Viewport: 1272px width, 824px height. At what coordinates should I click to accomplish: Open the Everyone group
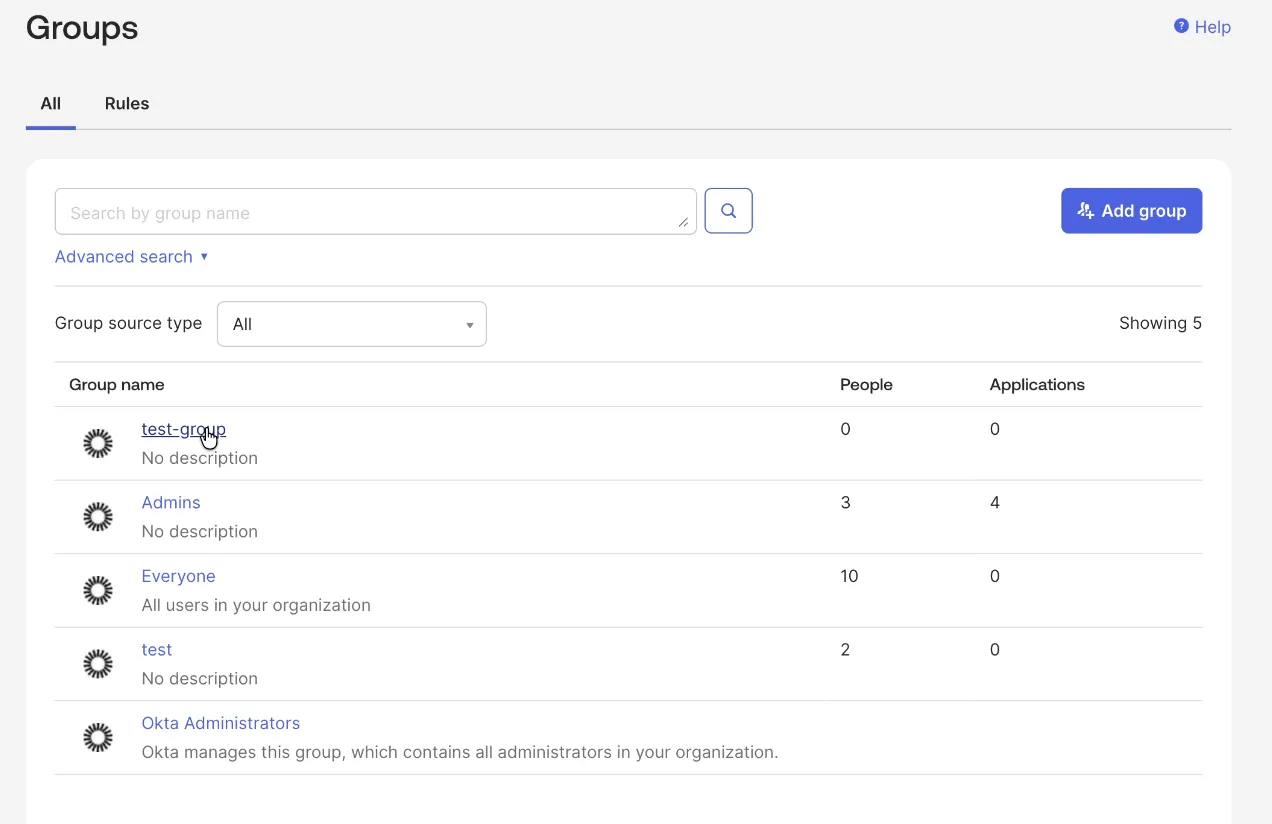point(179,576)
